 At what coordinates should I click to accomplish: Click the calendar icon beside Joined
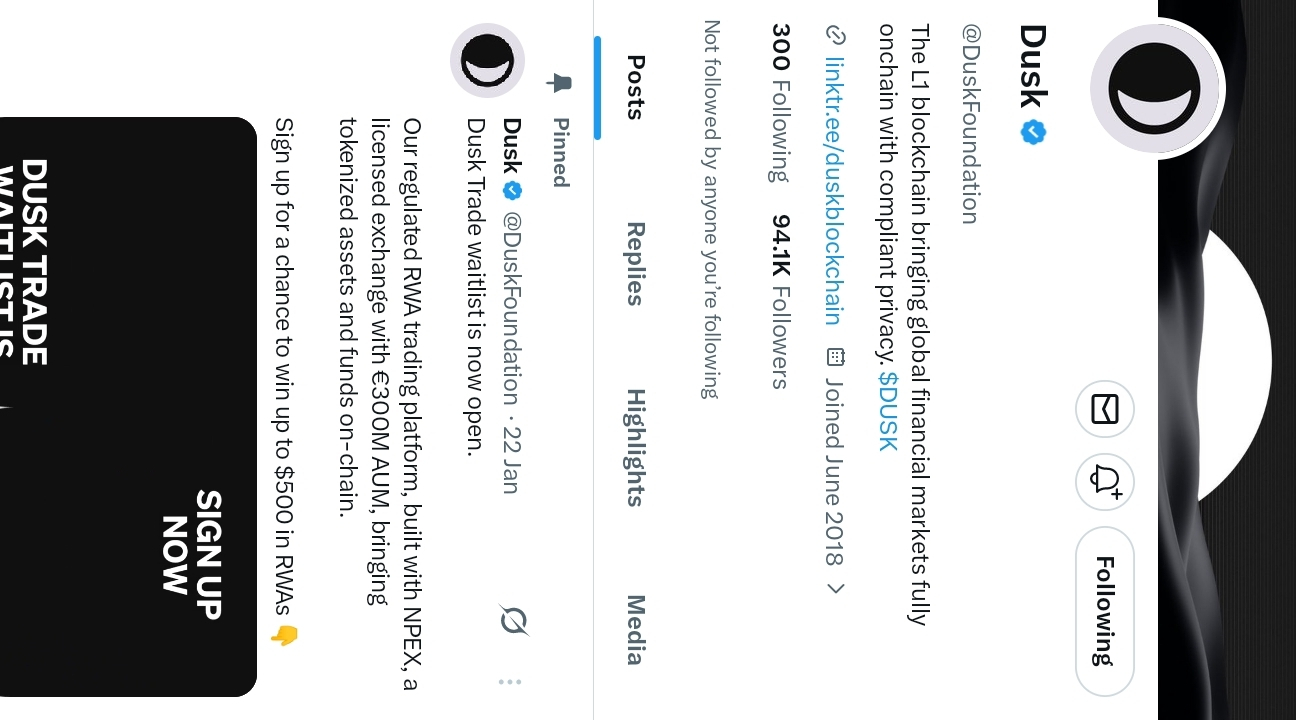point(835,357)
